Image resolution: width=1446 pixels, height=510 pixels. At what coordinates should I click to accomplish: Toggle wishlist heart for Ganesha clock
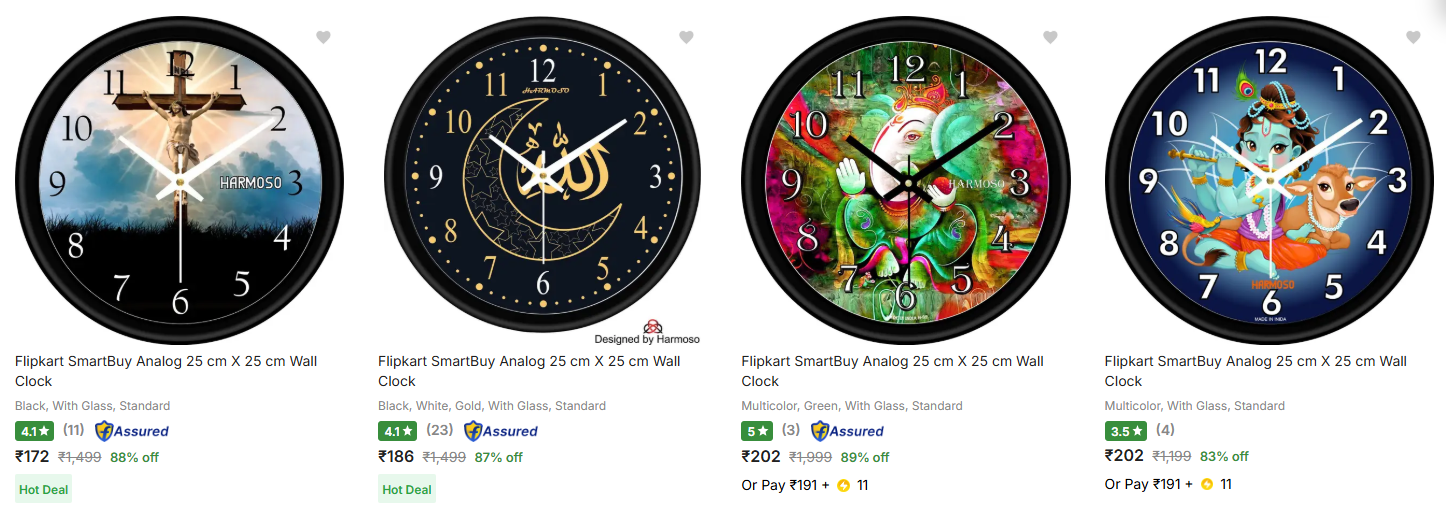tap(1050, 37)
